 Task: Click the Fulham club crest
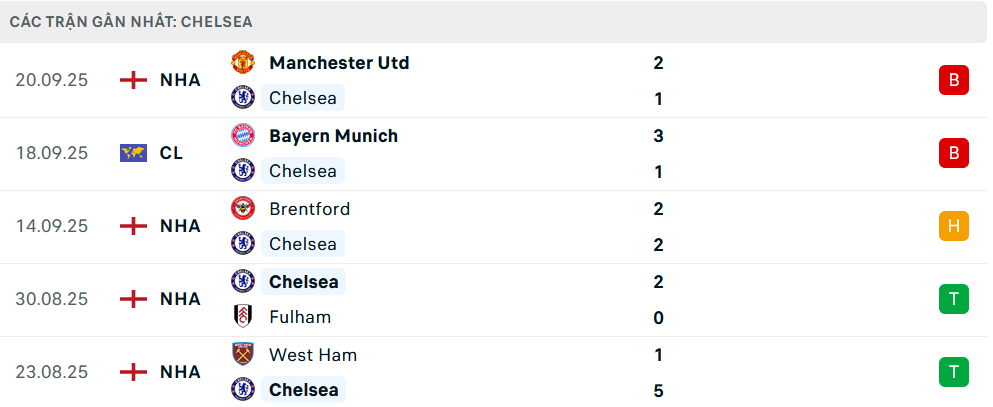(243, 317)
